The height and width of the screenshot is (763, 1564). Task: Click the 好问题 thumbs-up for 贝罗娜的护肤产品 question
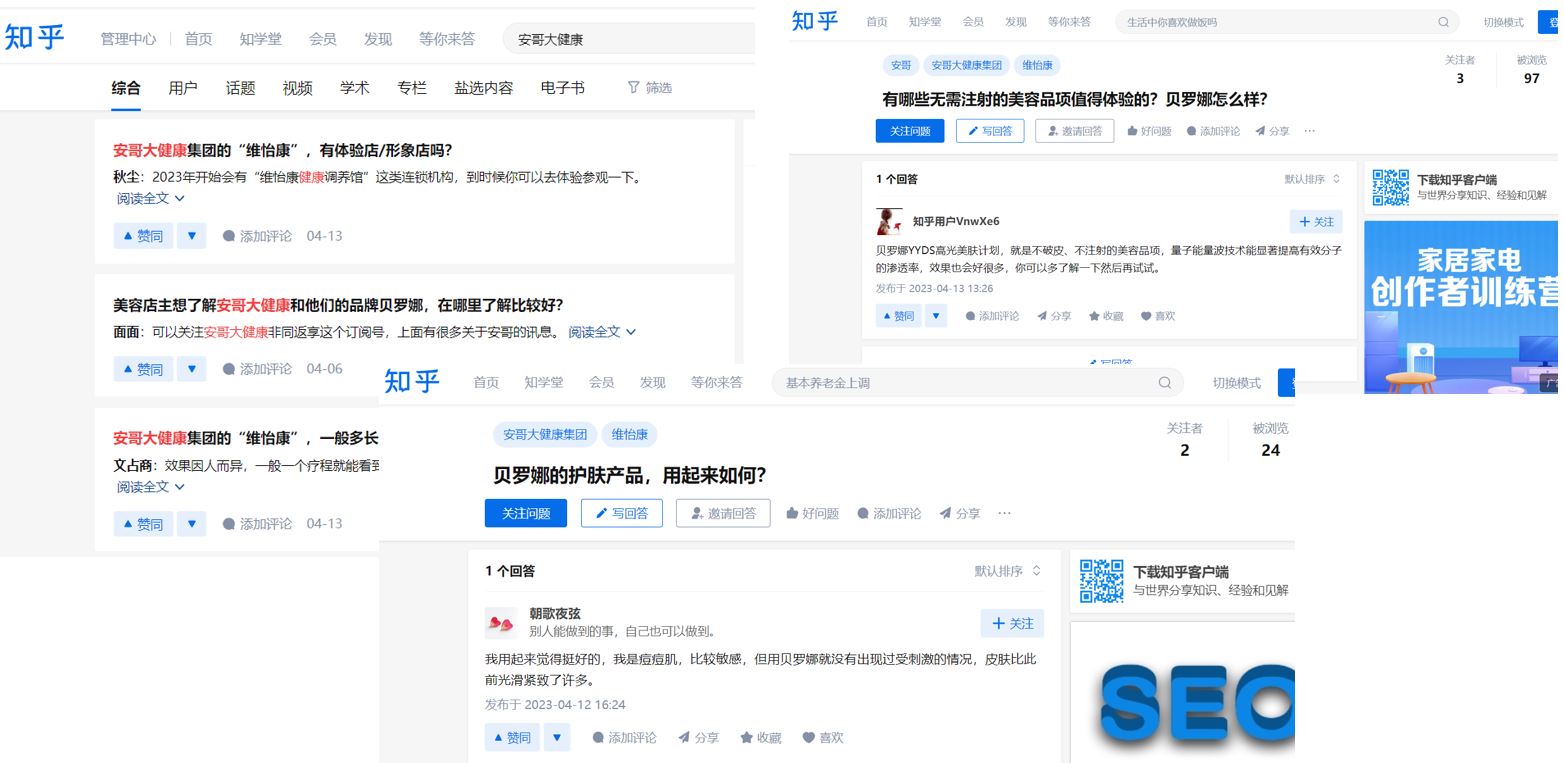click(x=792, y=513)
